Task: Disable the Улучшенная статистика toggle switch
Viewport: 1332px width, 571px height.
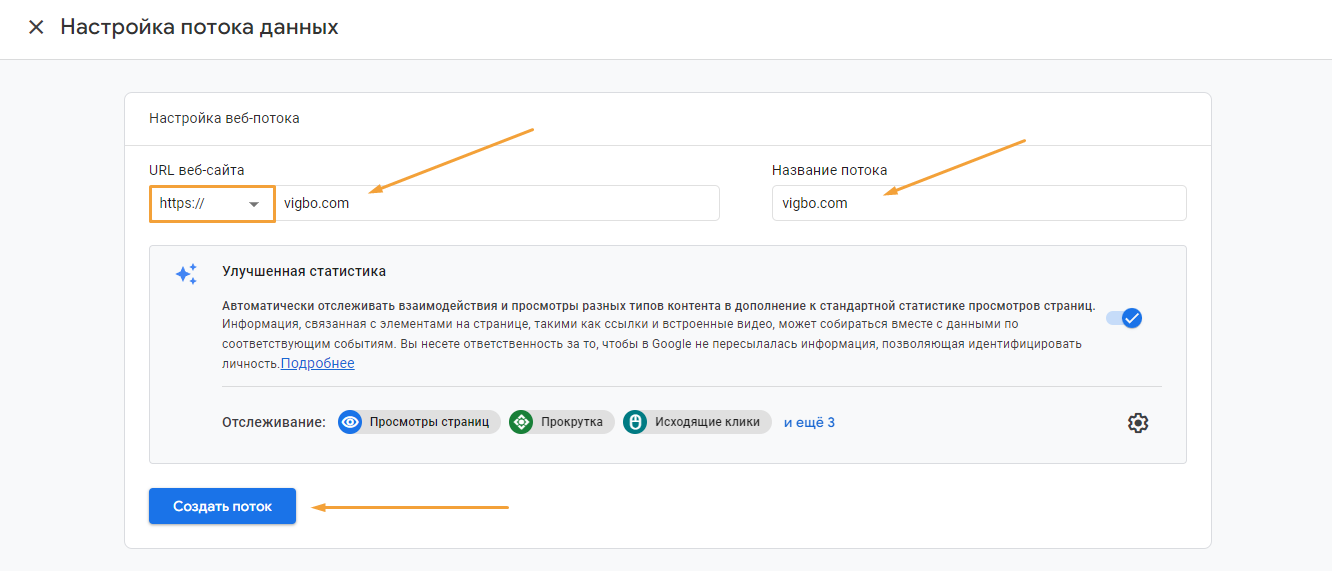Action: [x=1124, y=318]
